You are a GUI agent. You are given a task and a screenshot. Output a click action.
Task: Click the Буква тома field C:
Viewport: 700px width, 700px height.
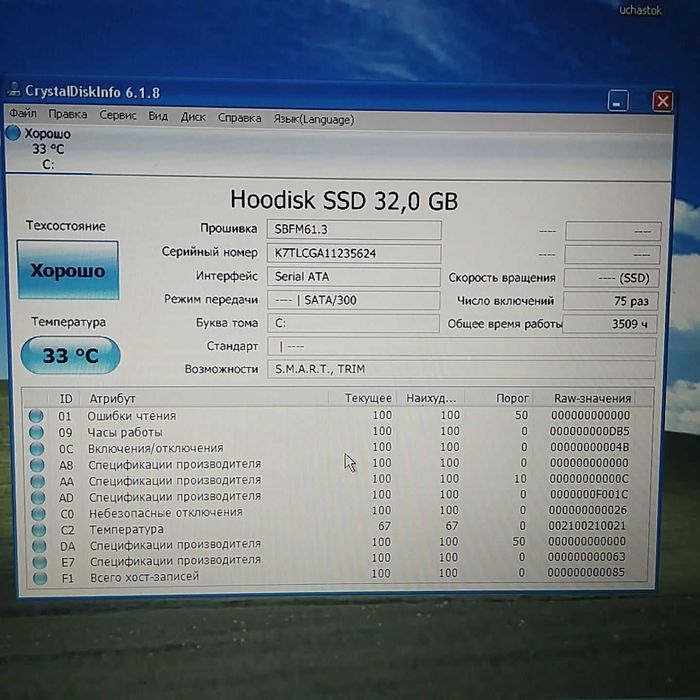point(354,323)
